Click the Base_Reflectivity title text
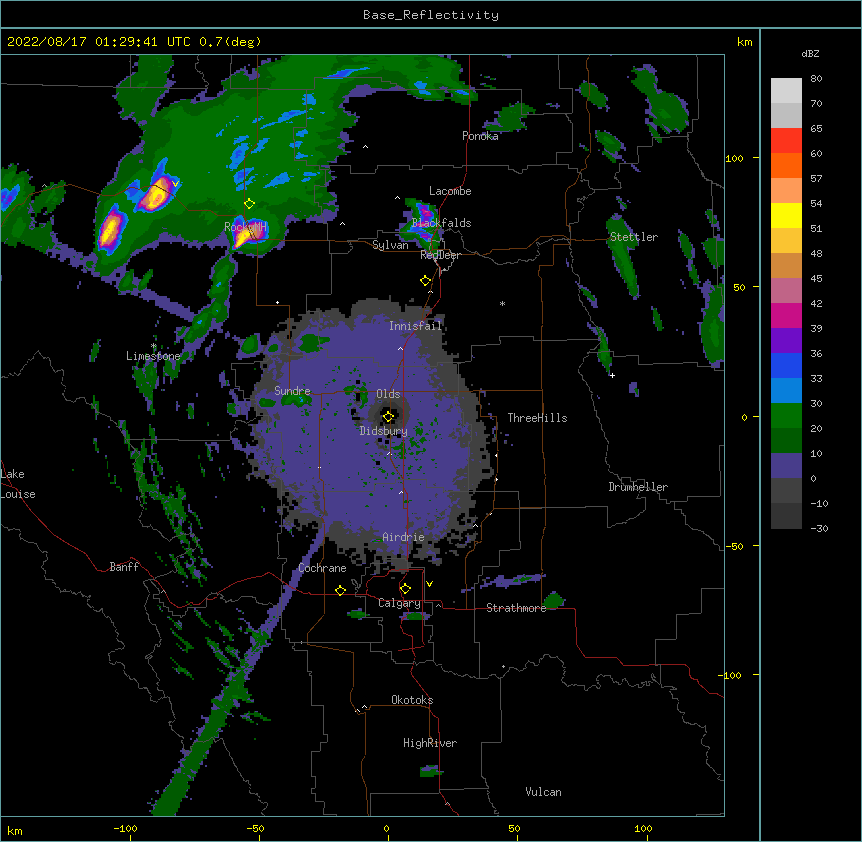Screen dimensions: 862x842 [x=430, y=15]
